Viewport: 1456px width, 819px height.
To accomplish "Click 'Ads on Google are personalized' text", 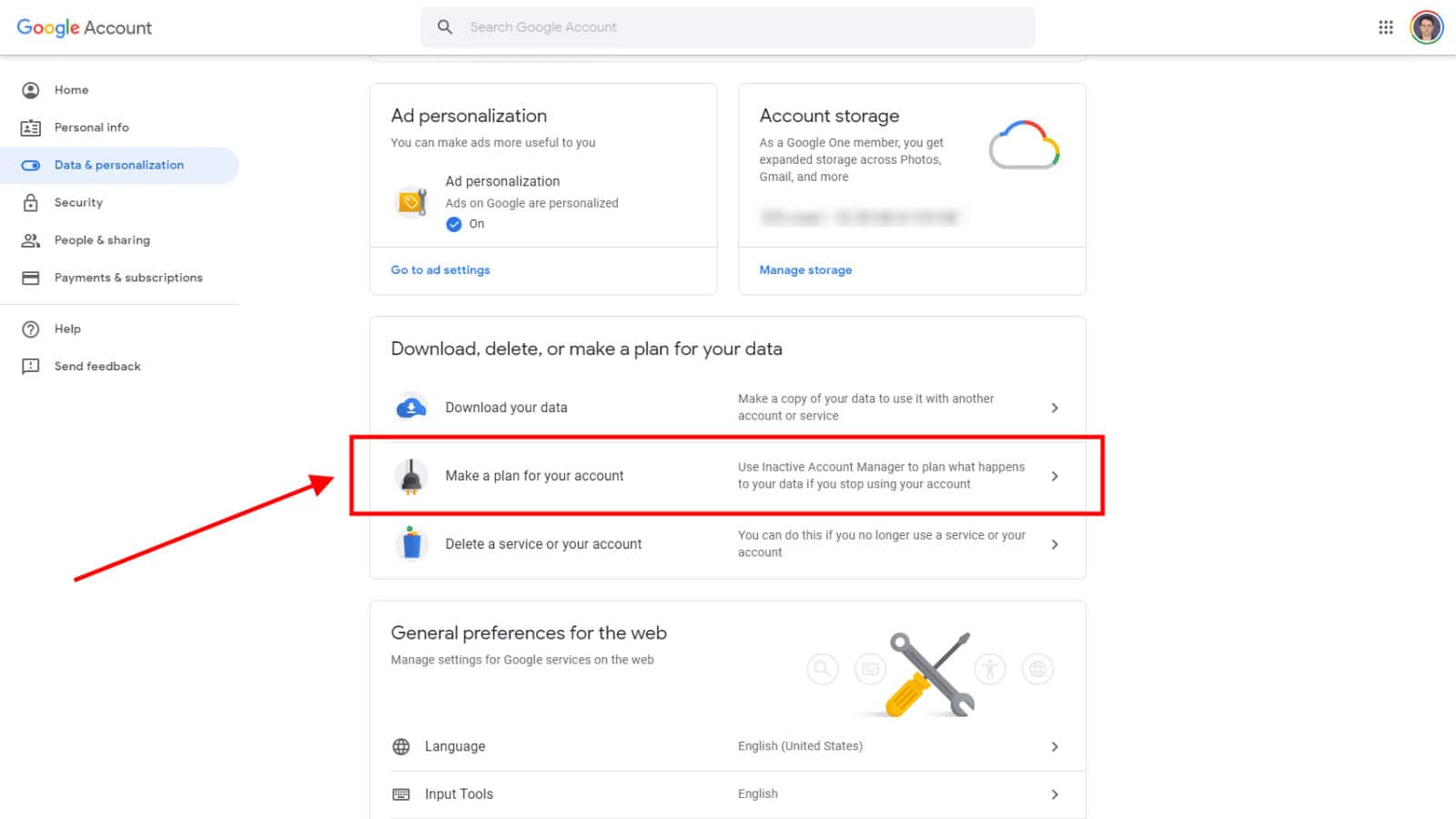I will tap(531, 203).
